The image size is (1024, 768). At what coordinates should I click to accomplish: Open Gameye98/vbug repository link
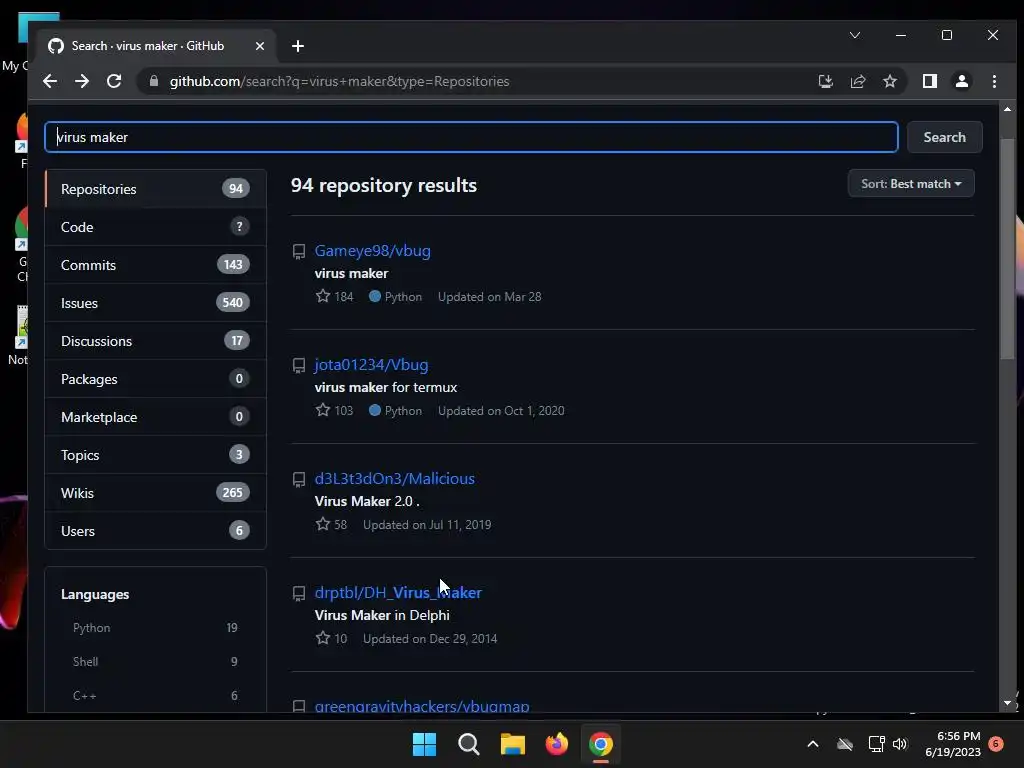pos(372,251)
